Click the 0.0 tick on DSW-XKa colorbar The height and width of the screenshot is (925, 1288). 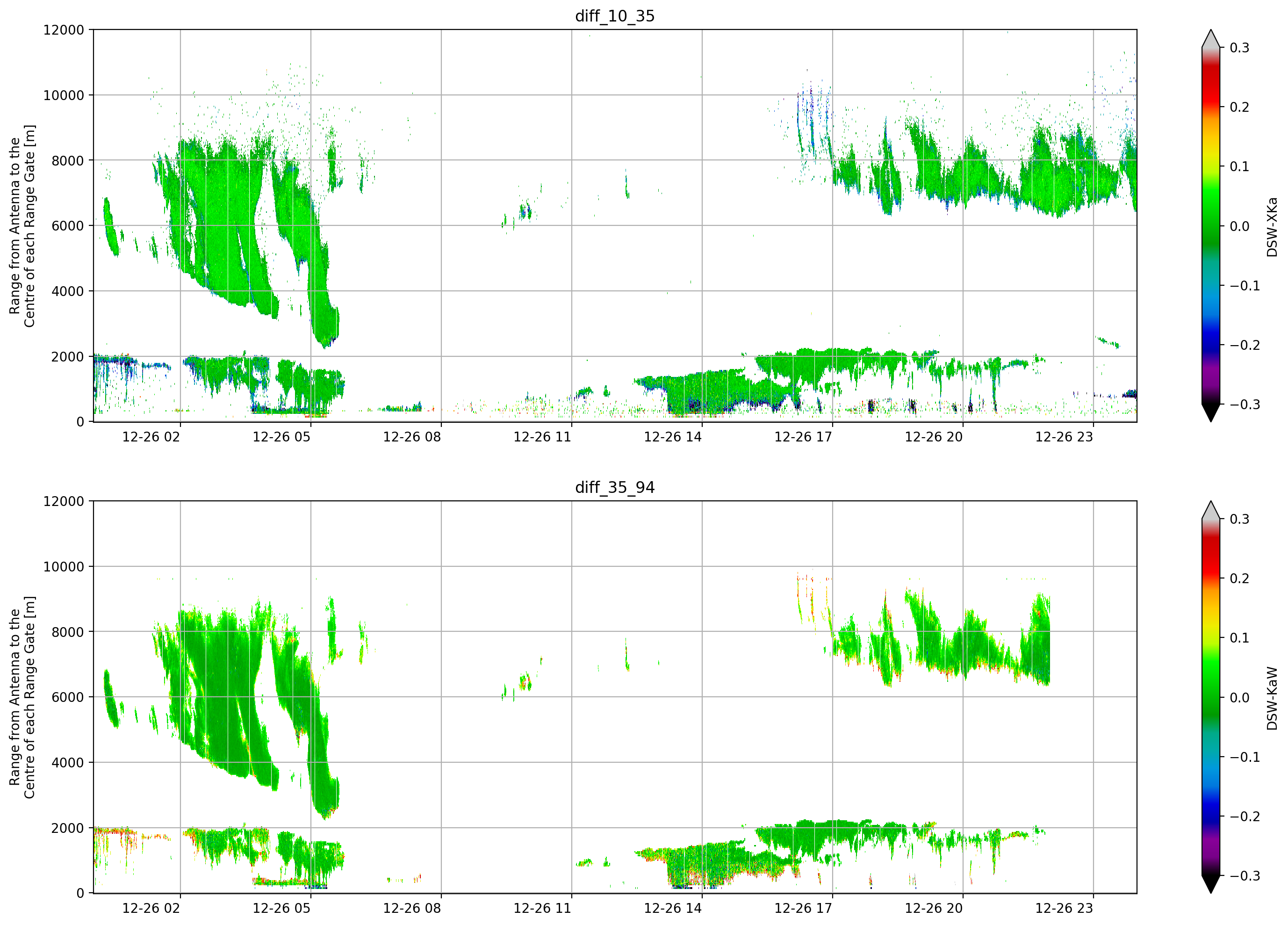(1240, 226)
